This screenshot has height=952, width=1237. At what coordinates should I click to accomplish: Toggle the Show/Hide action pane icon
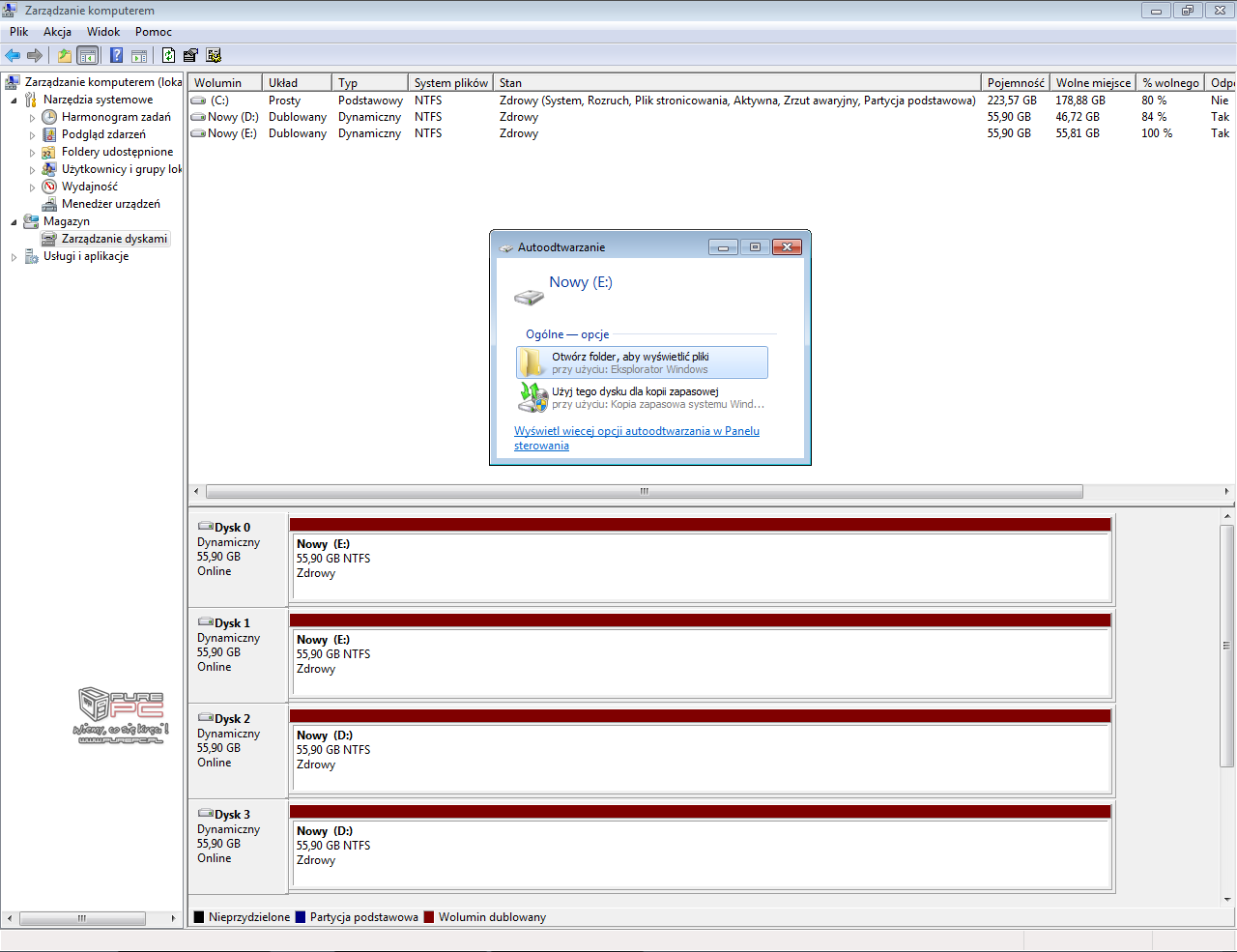139,55
